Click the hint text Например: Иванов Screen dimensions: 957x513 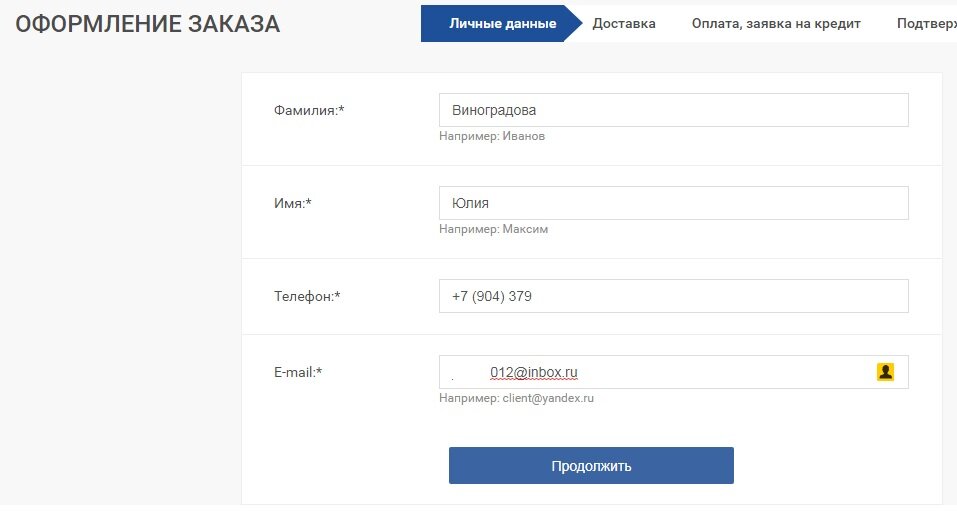(x=492, y=136)
